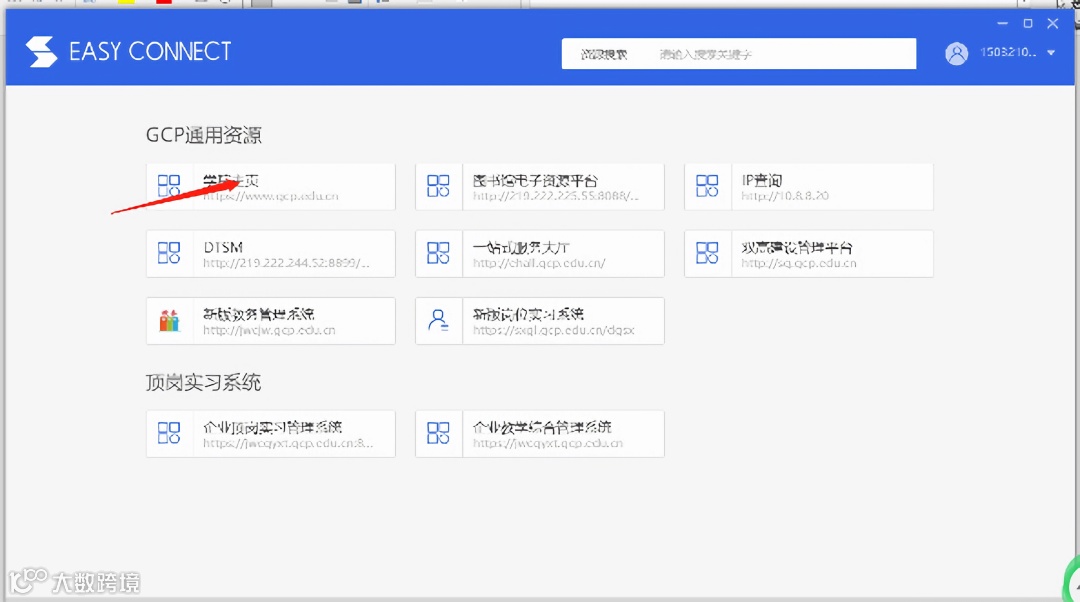
Task: Open the 图书馆电子资源平台 title link
Action: (x=535, y=180)
